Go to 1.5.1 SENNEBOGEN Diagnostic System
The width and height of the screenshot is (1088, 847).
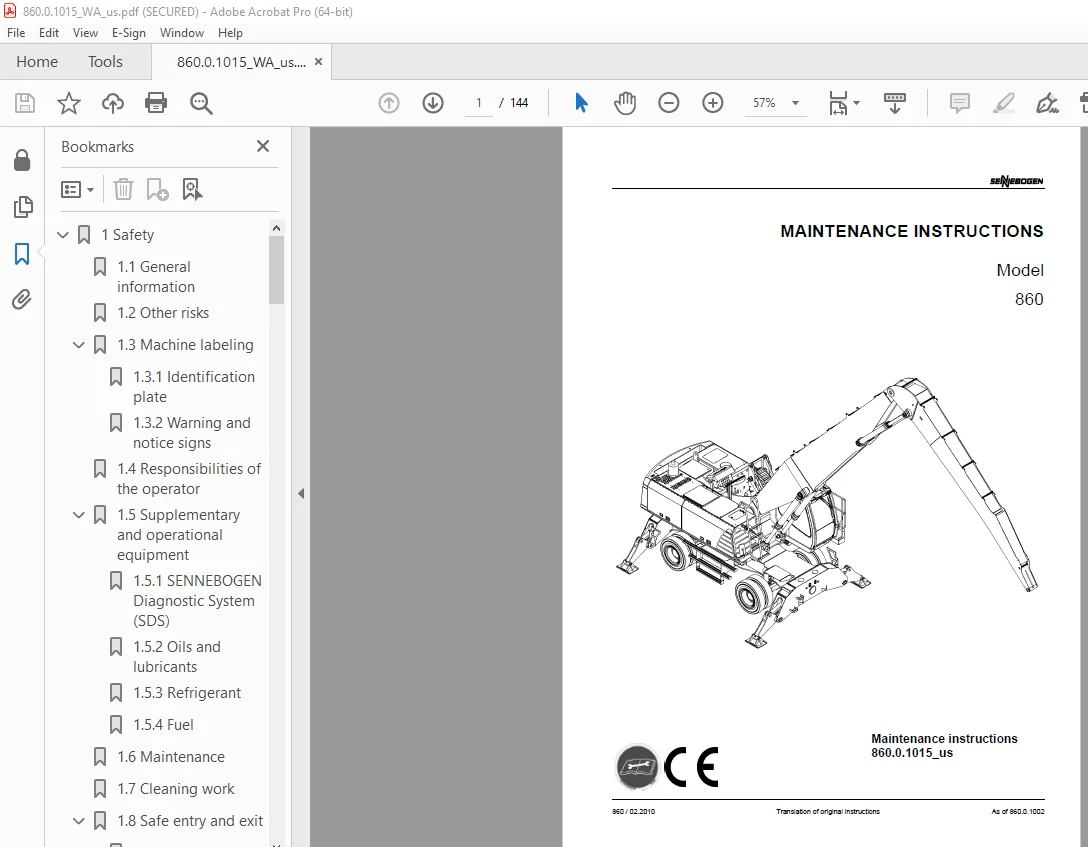(197, 601)
